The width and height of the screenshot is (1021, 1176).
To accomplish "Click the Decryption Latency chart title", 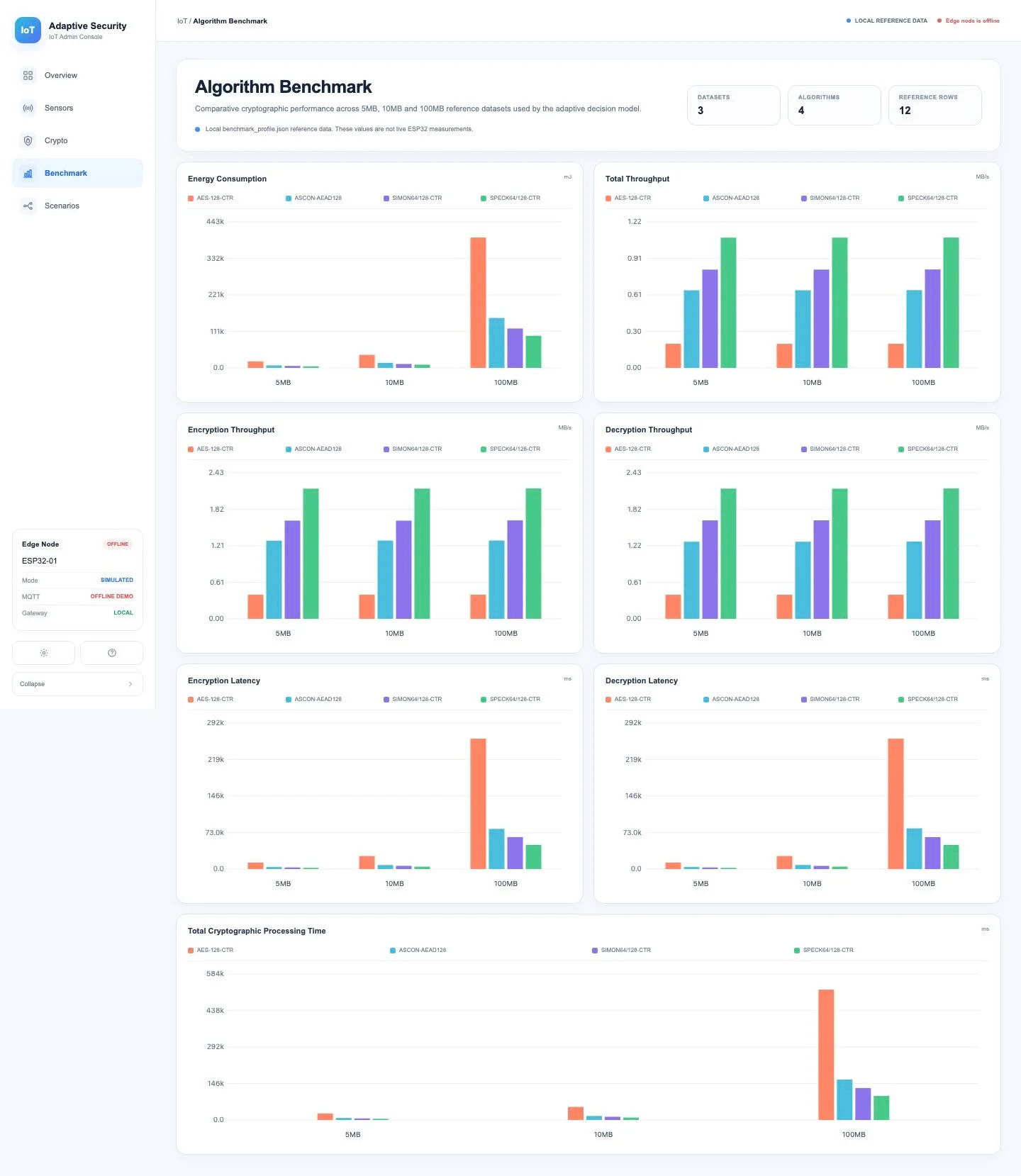I will 642,681.
